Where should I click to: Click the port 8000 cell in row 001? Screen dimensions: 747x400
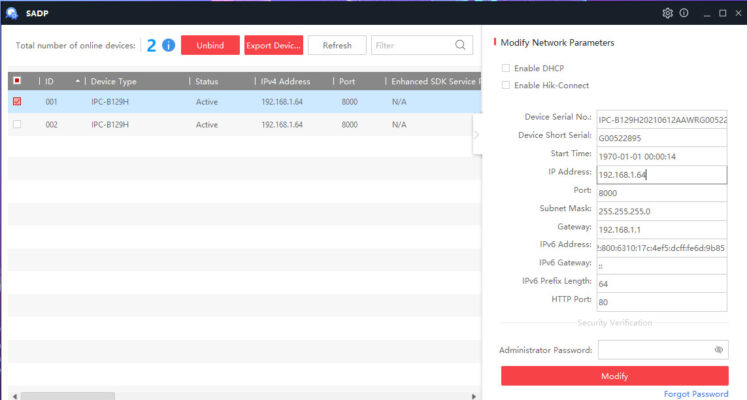[349, 102]
